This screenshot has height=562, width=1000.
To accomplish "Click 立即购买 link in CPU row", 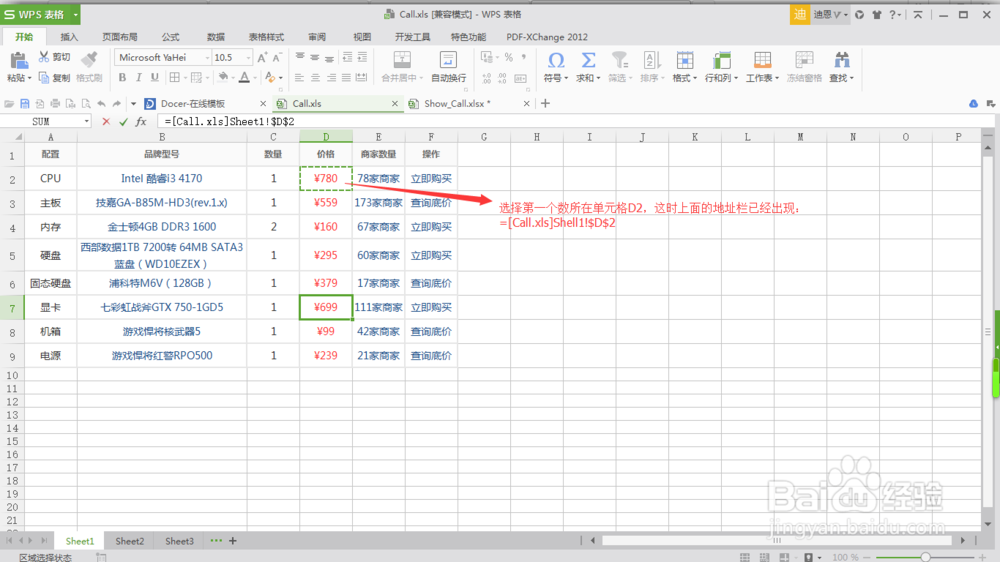I will (x=431, y=179).
